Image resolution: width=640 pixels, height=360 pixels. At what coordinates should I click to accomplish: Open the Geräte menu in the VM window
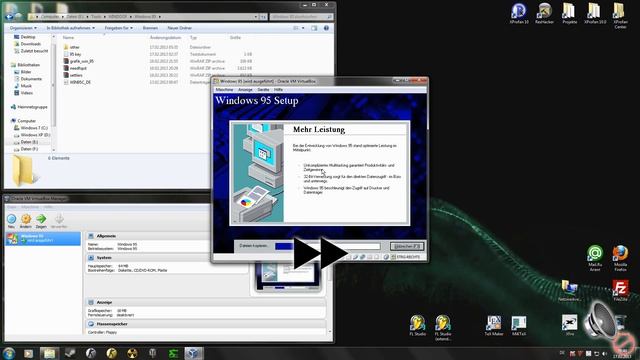point(263,89)
